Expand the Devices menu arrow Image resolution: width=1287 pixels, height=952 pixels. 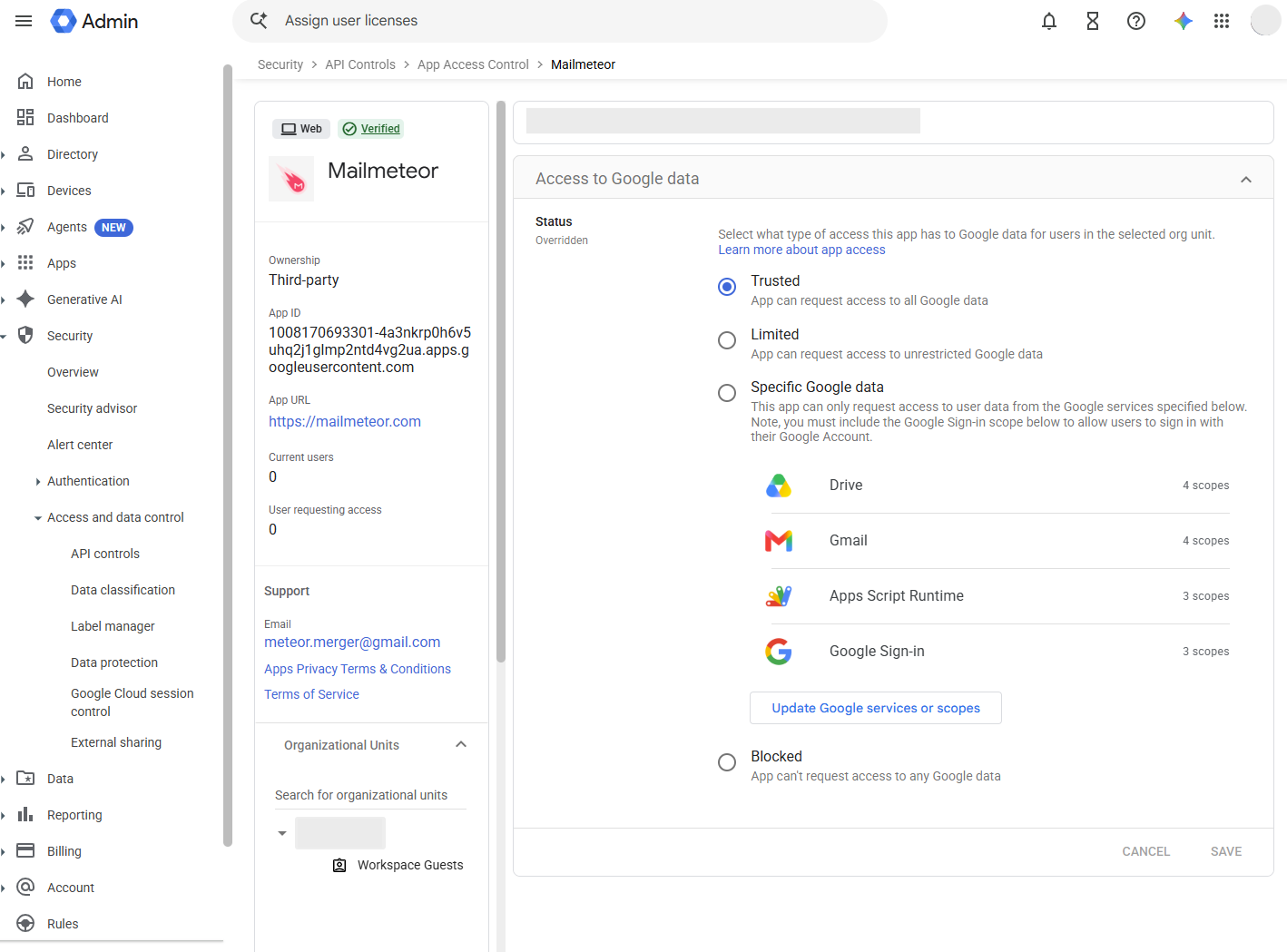coord(4,191)
